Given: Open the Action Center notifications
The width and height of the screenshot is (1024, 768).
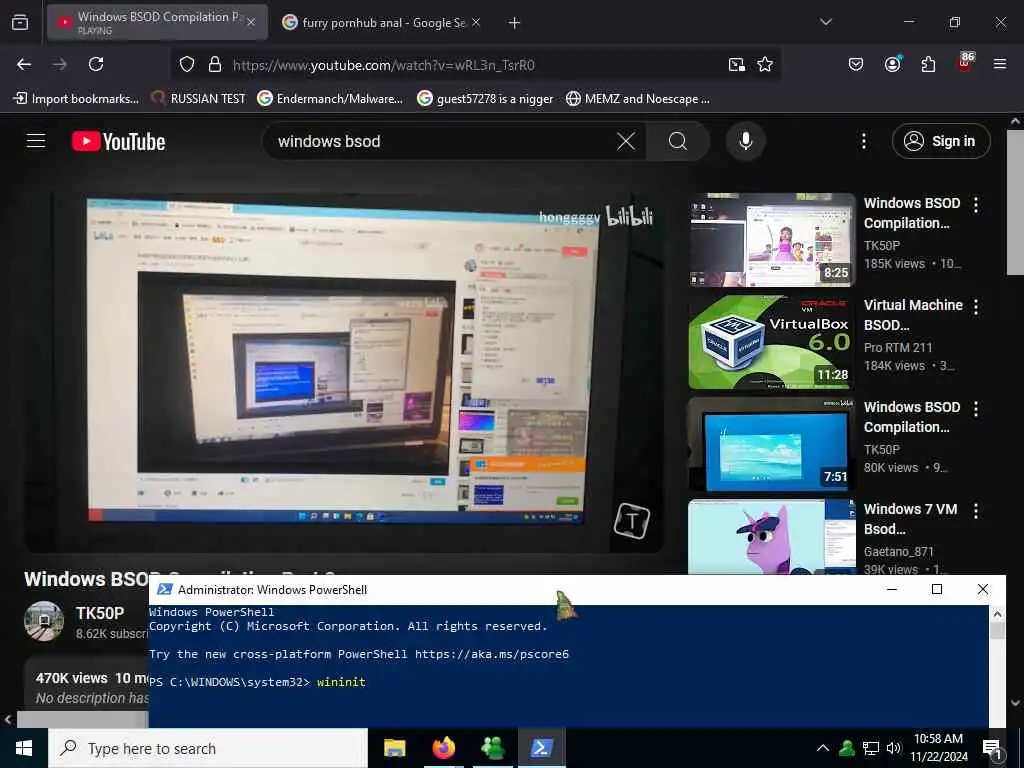Looking at the screenshot, I should click(x=993, y=748).
